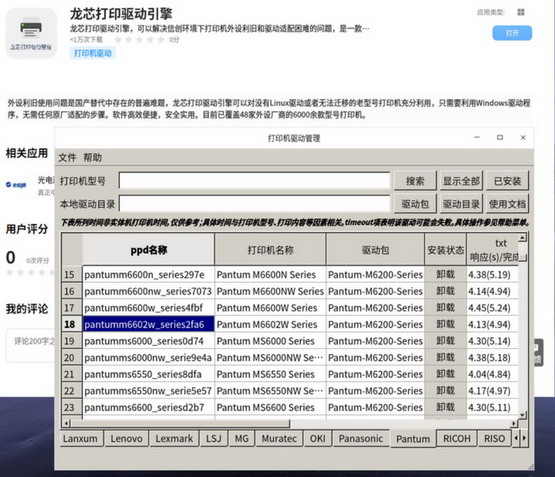The width and height of the screenshot is (555, 477).
Task: Click the 安装状态 column header
Action: [446, 250]
